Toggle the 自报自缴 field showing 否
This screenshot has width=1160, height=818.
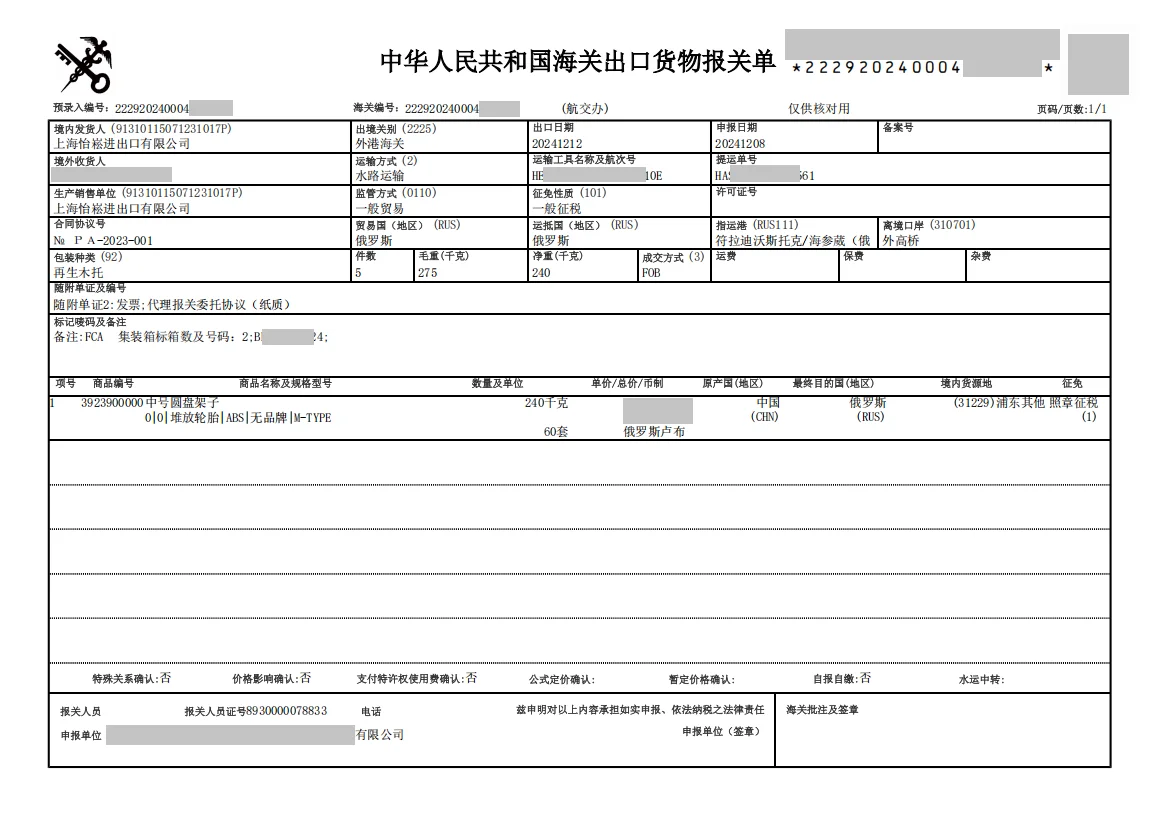coord(867,677)
